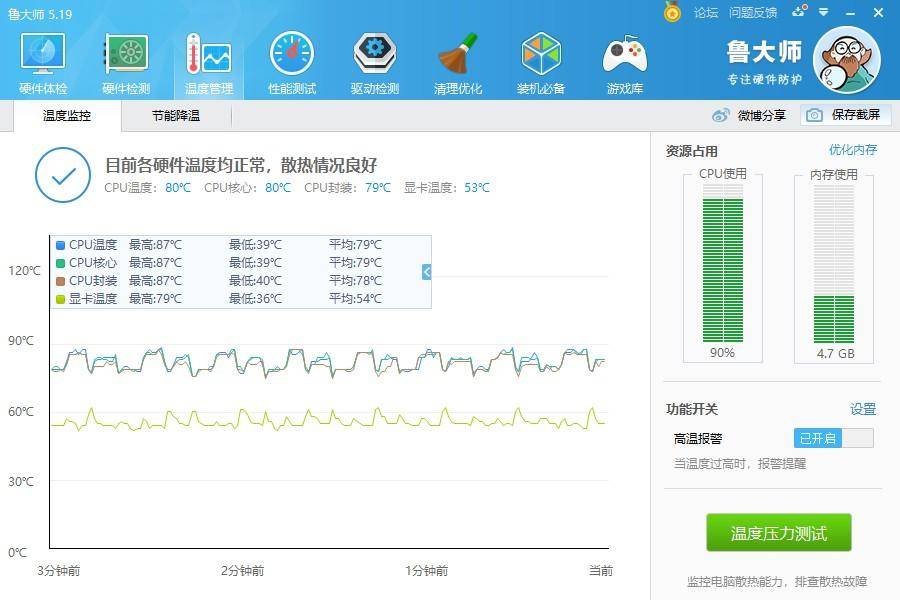This screenshot has width=900, height=600.
Task: Open 问题反馈 feedback options
Action: point(752,13)
